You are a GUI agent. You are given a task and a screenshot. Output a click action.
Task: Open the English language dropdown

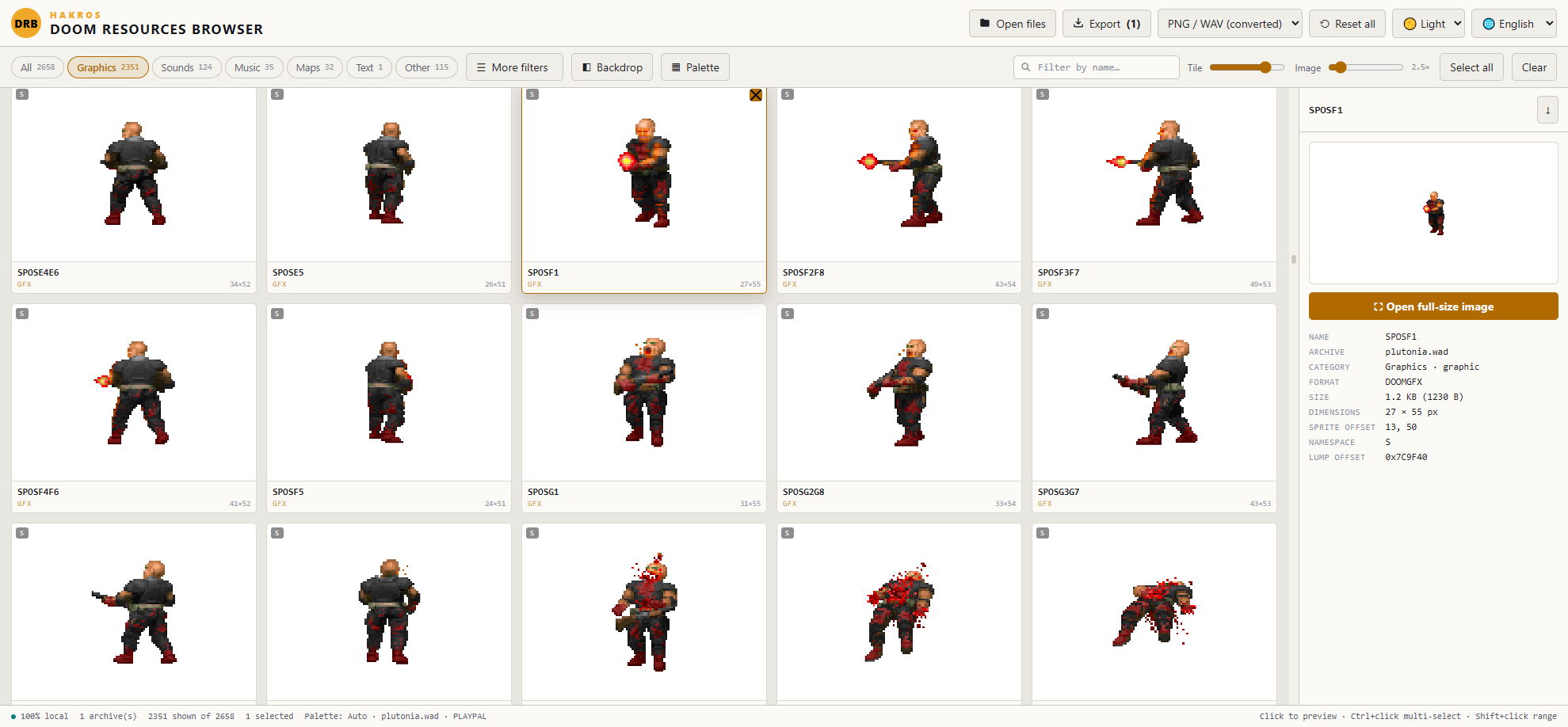(x=1514, y=24)
